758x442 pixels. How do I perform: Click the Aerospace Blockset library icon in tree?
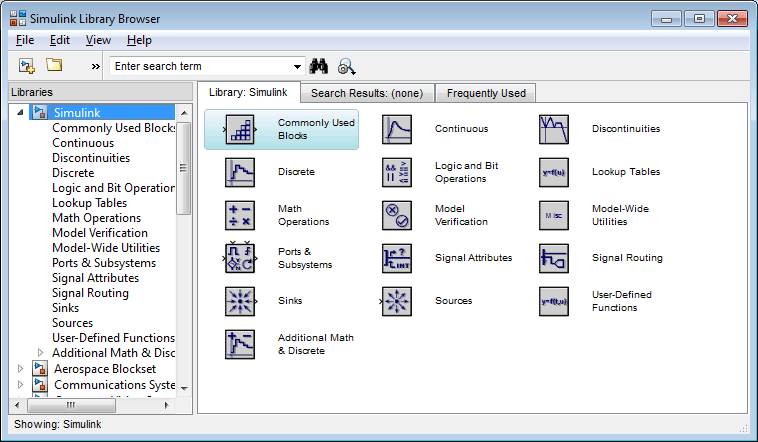click(x=40, y=368)
